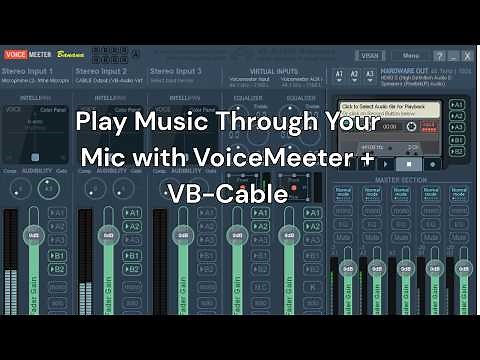
Task: Toggle B1 routing on Stereo Input 2
Action: (132, 255)
